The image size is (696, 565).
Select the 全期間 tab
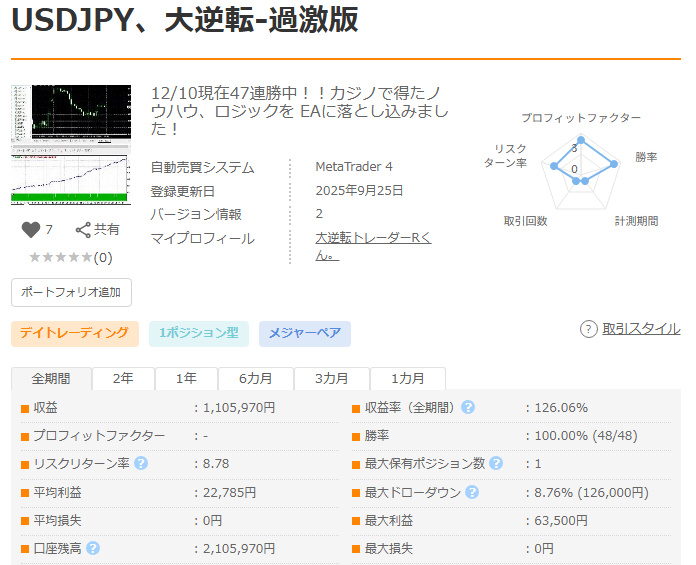pos(51,379)
